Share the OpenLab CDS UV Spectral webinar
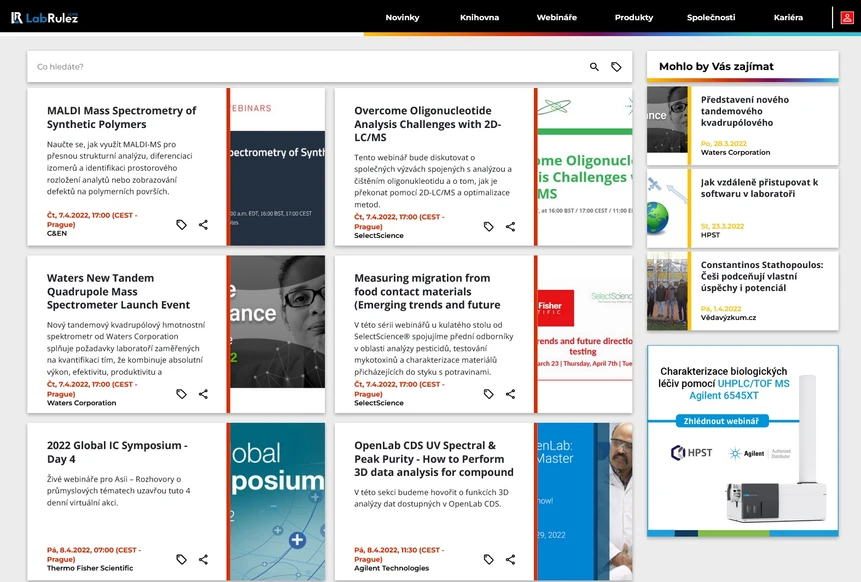The height and width of the screenshot is (582, 861). click(x=510, y=559)
